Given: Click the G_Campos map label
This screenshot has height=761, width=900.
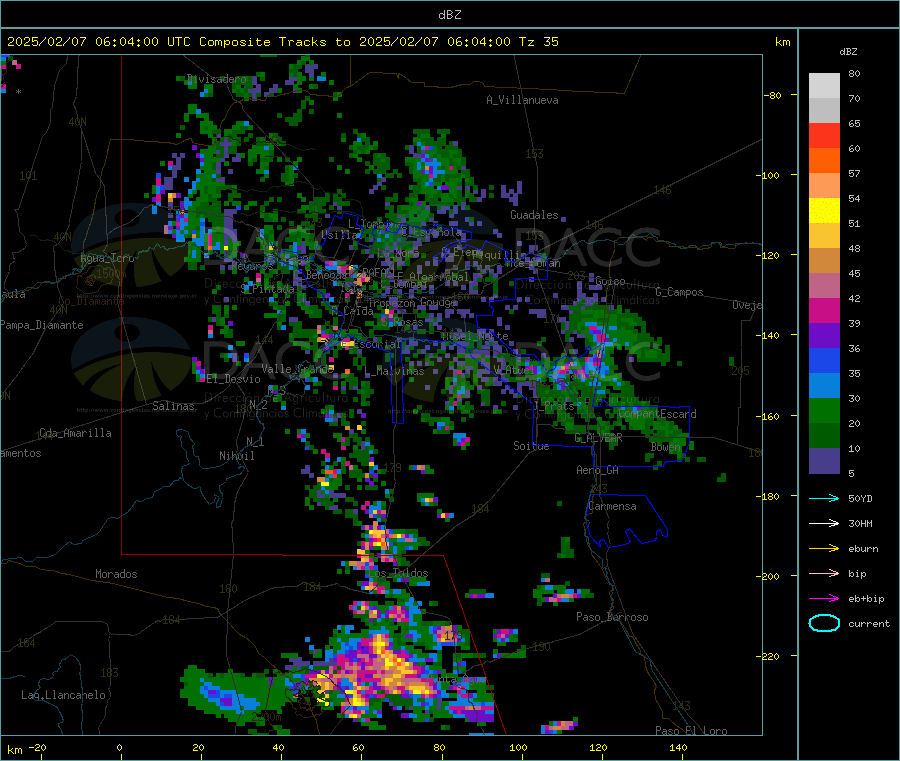Looking at the screenshot, I should click(x=680, y=292).
